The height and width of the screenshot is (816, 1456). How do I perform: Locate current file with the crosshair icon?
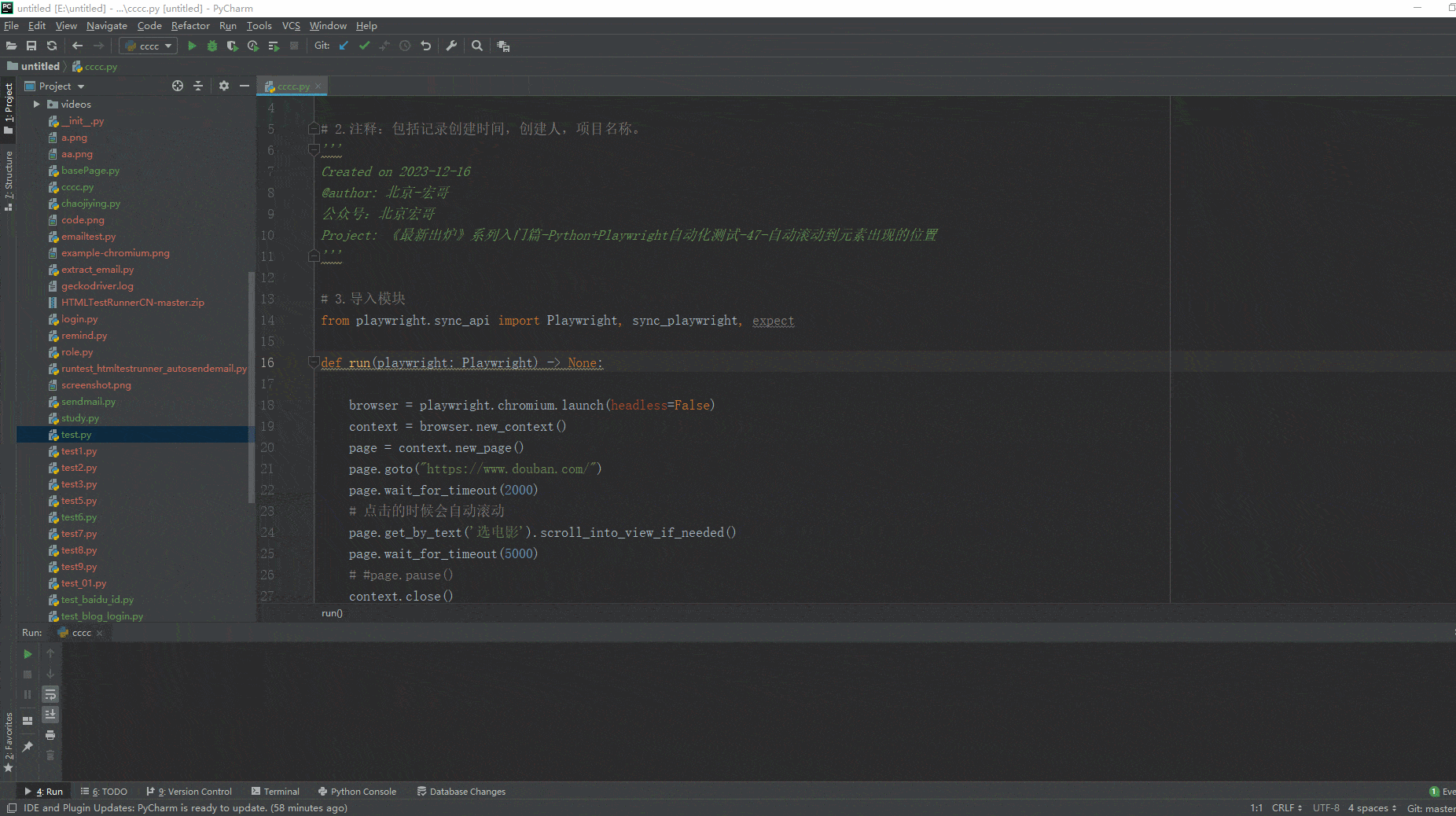[x=178, y=86]
